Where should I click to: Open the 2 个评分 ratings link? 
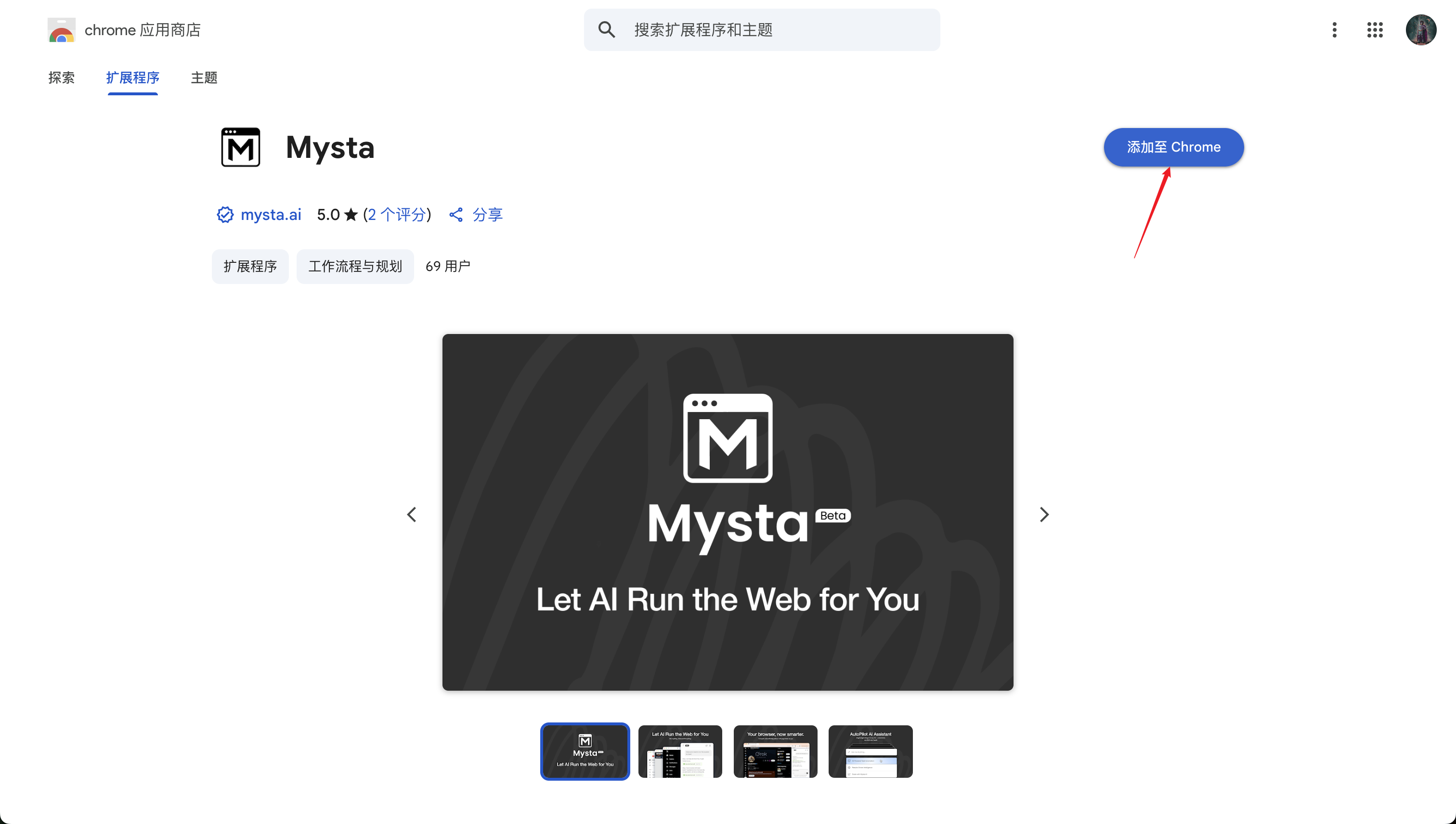click(396, 215)
